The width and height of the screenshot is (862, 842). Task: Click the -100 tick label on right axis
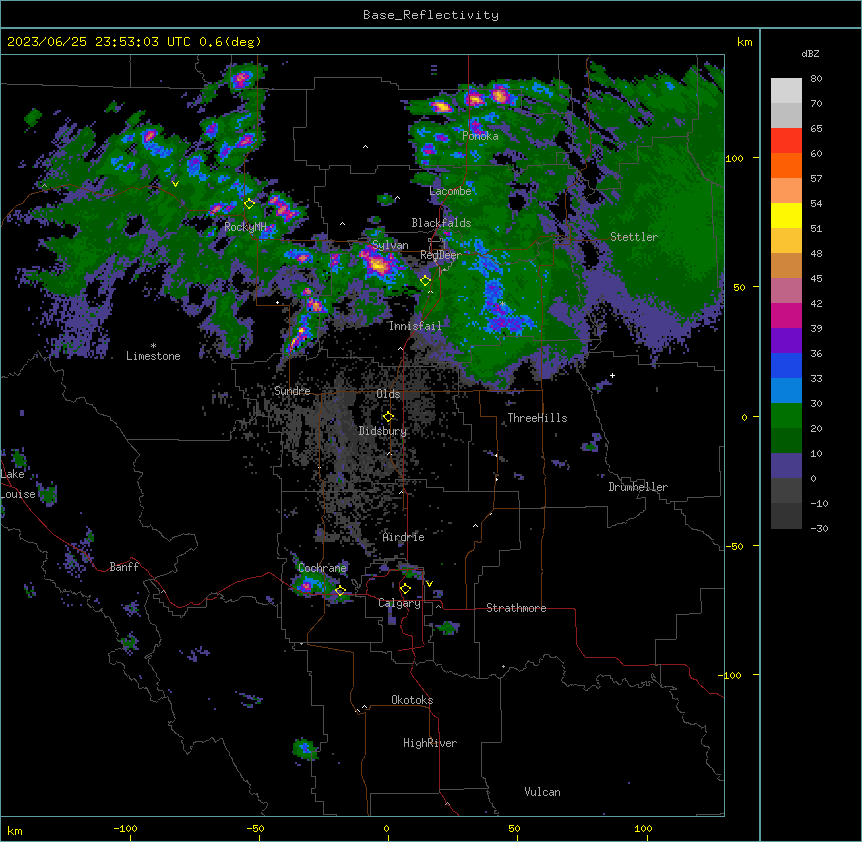pos(731,675)
